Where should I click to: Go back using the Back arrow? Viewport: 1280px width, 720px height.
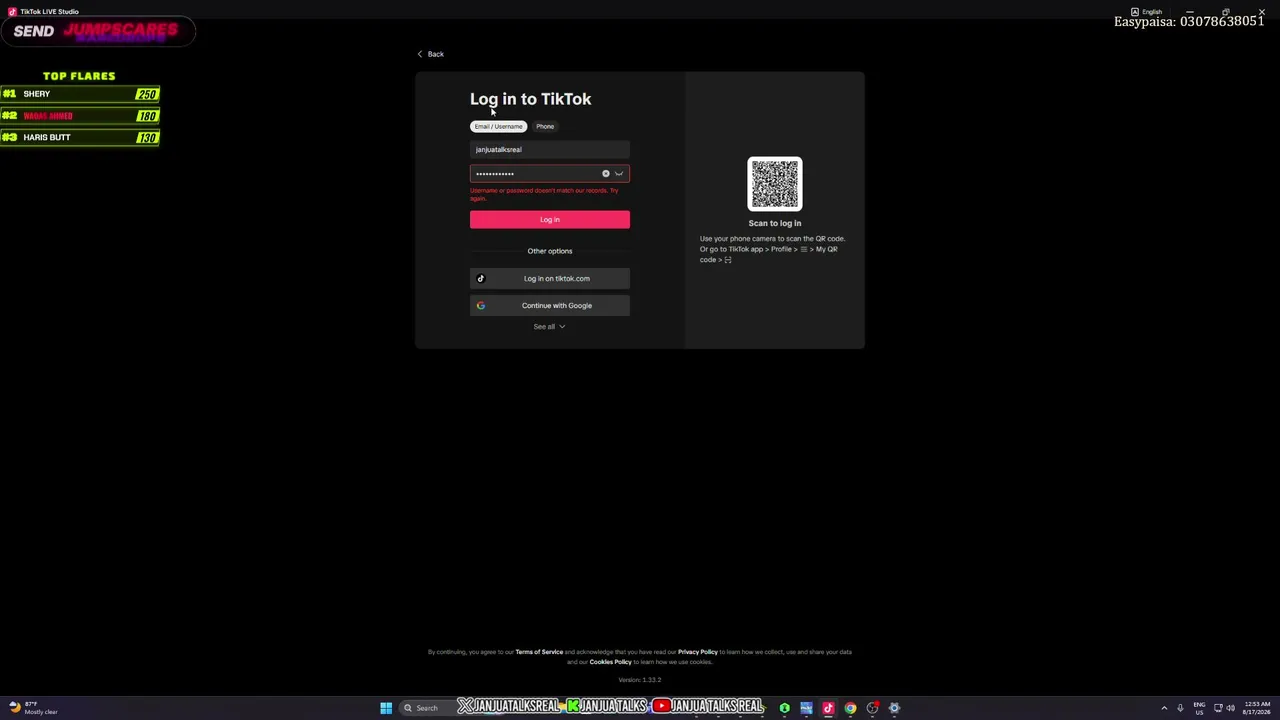(x=430, y=54)
